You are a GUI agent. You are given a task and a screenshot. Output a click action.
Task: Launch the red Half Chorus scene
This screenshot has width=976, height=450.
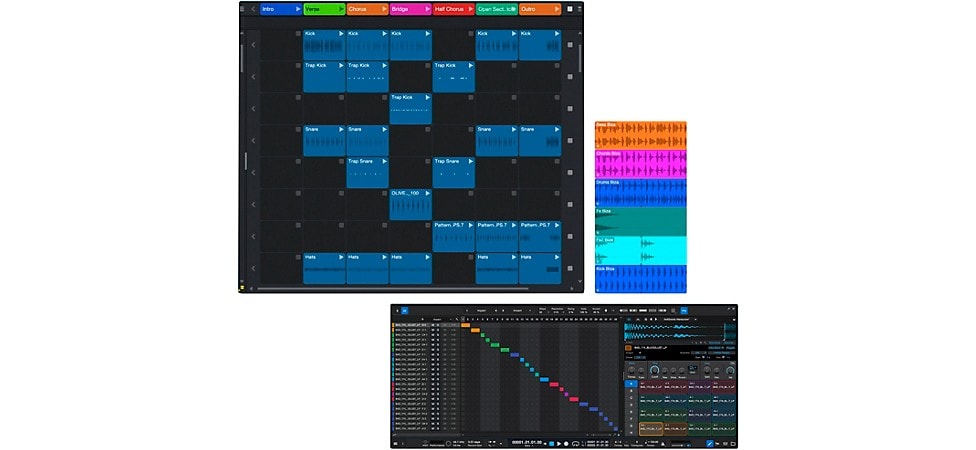[470, 9]
